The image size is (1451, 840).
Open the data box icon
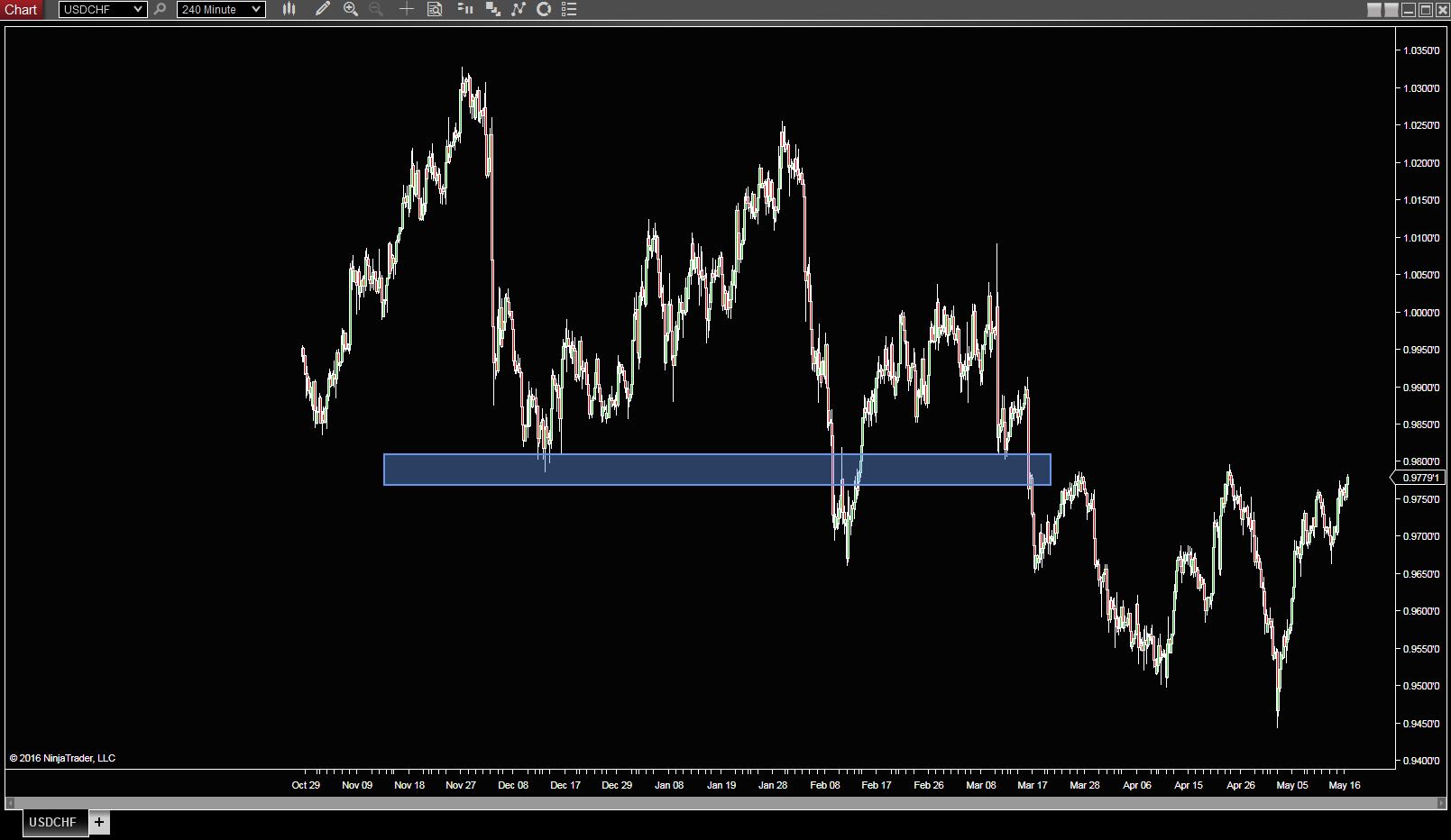click(435, 9)
